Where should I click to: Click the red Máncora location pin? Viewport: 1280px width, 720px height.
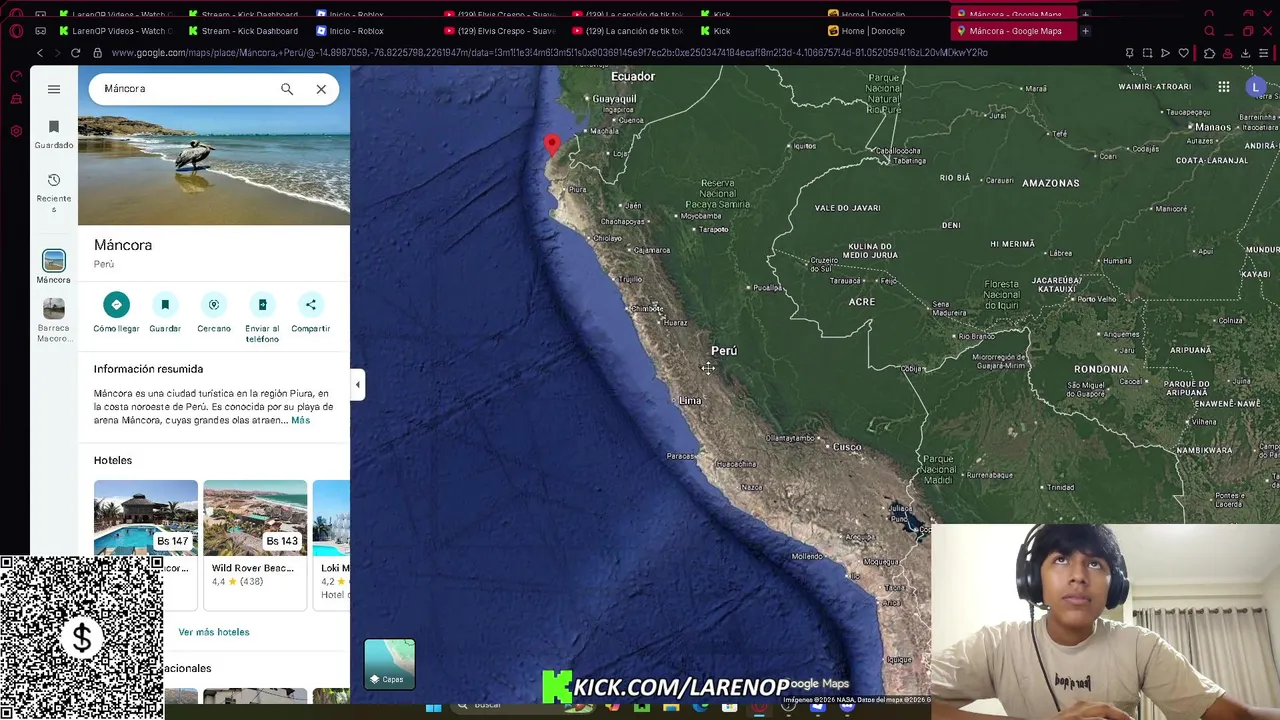tap(551, 146)
